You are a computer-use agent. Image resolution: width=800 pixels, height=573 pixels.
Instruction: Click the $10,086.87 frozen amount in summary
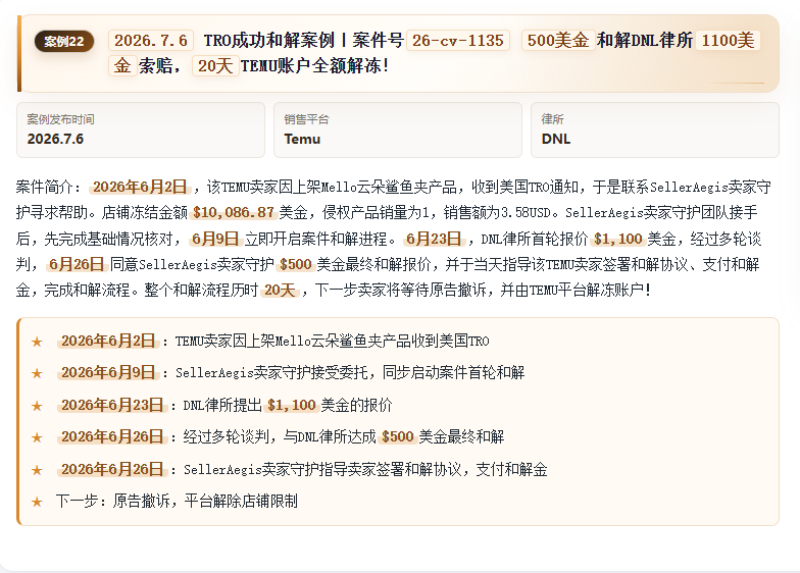[234, 212]
